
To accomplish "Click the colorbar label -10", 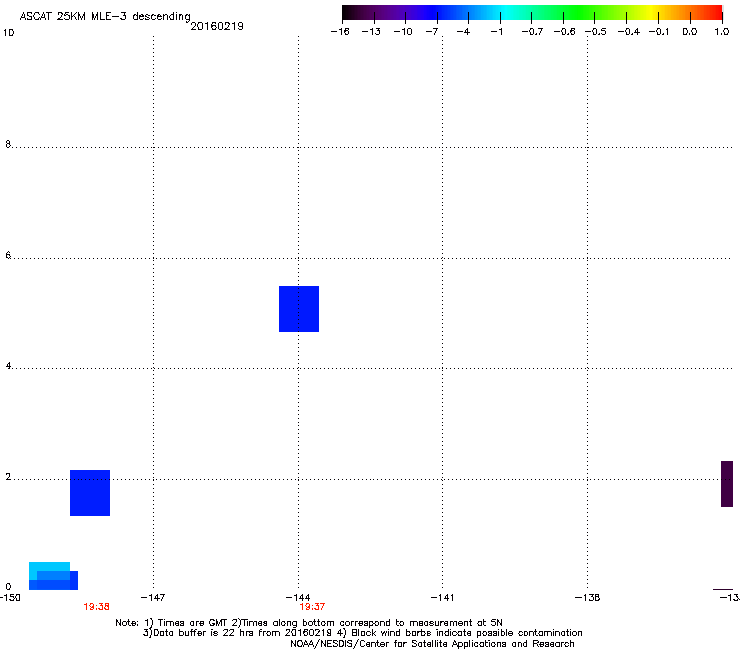I will coord(403,32).
